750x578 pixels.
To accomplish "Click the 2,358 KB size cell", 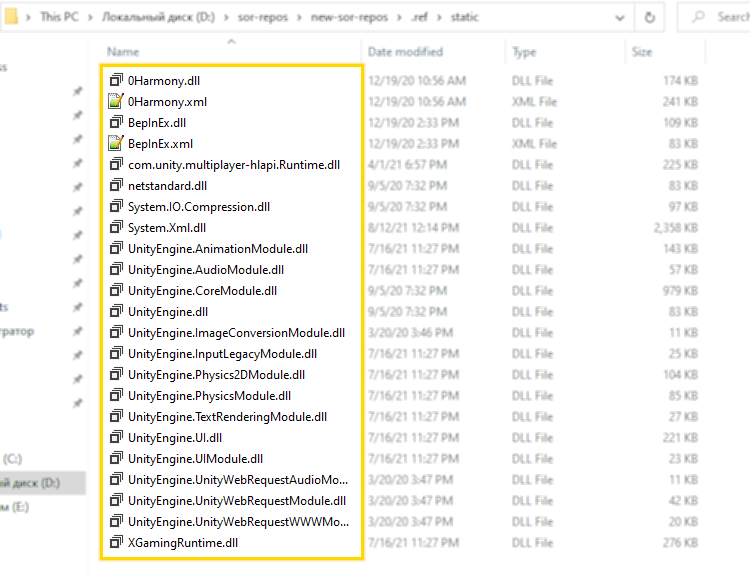I will click(x=675, y=228).
